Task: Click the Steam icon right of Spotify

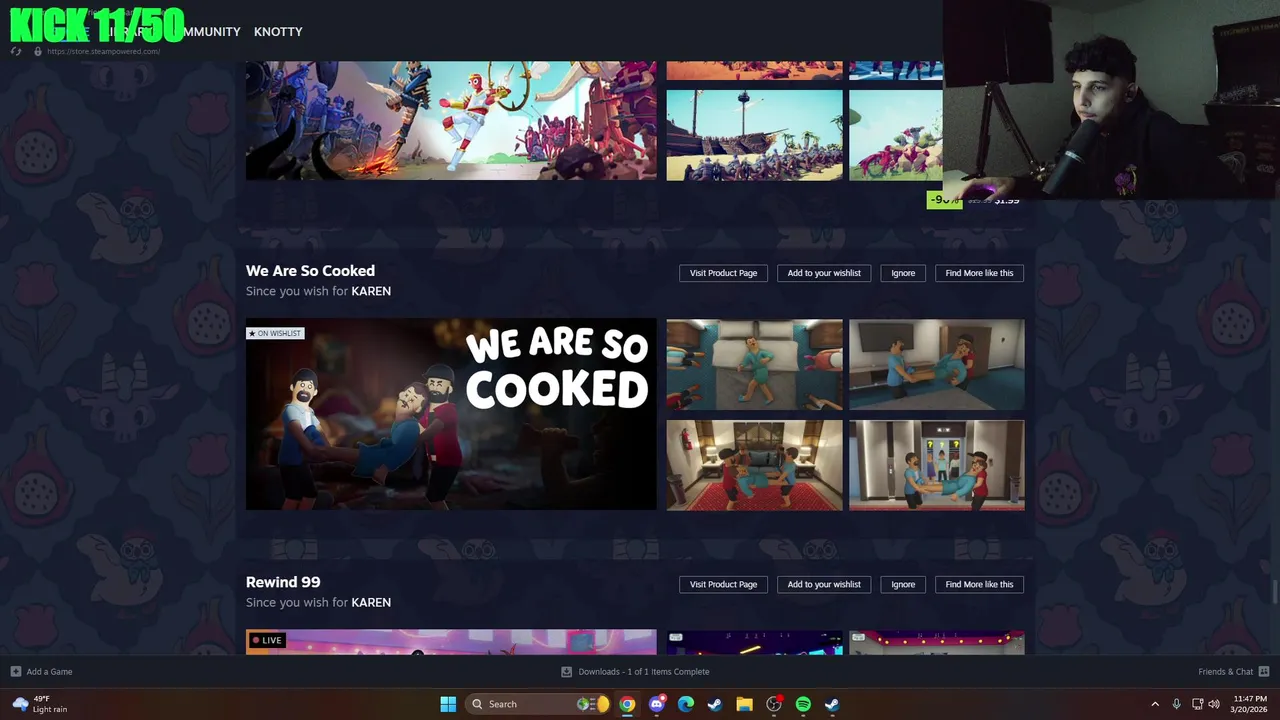Action: [832, 704]
